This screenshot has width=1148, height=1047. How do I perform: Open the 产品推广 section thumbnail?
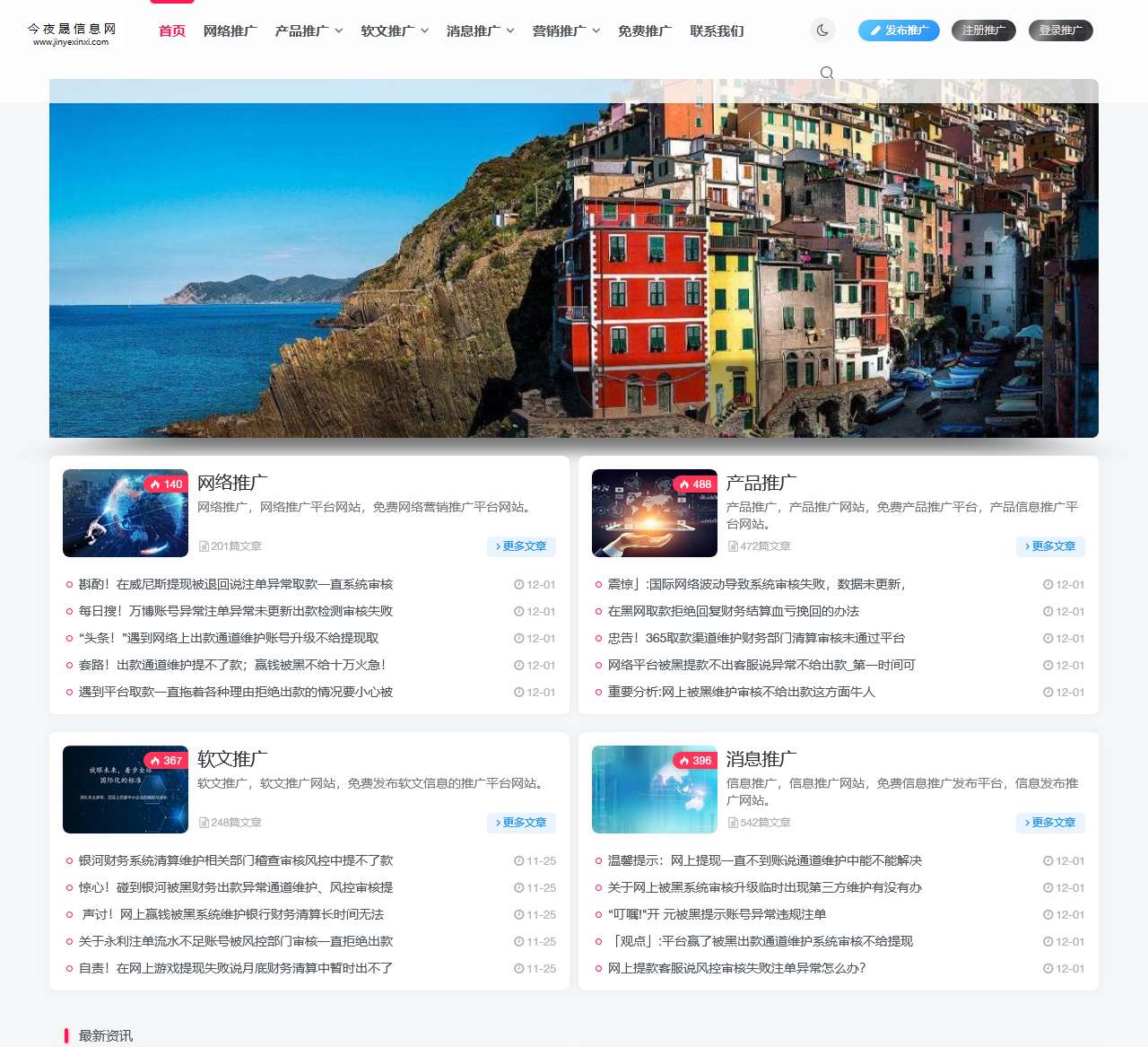tap(655, 513)
